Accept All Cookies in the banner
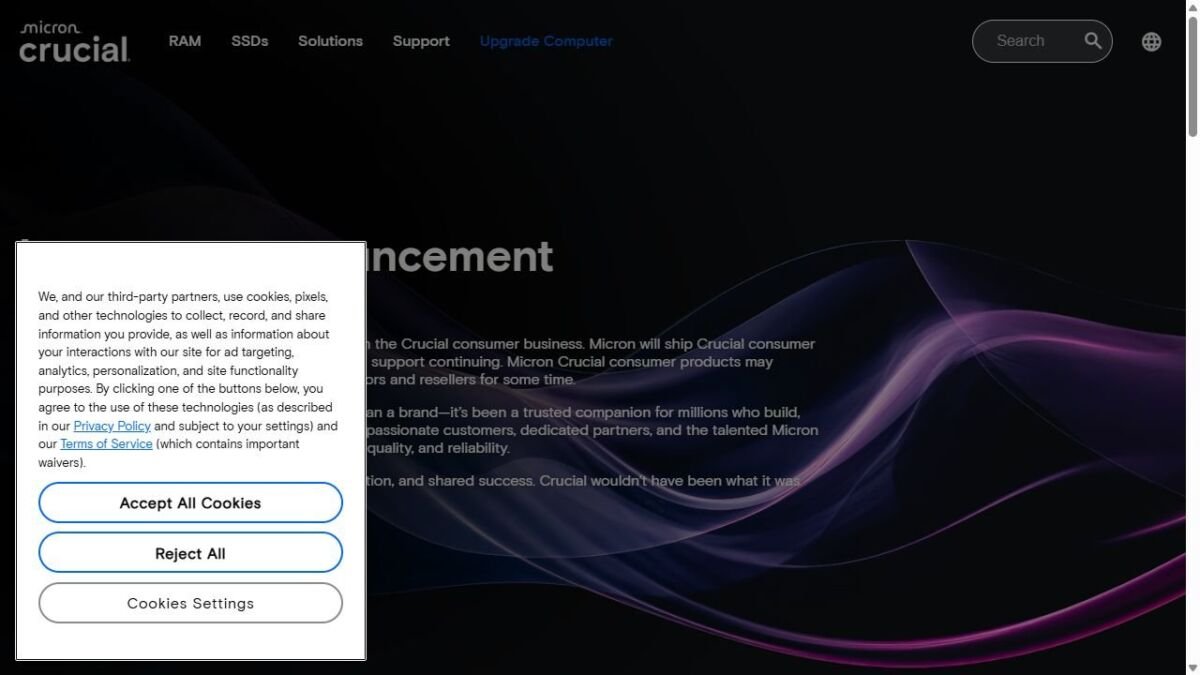The width and height of the screenshot is (1200, 675). (x=190, y=503)
